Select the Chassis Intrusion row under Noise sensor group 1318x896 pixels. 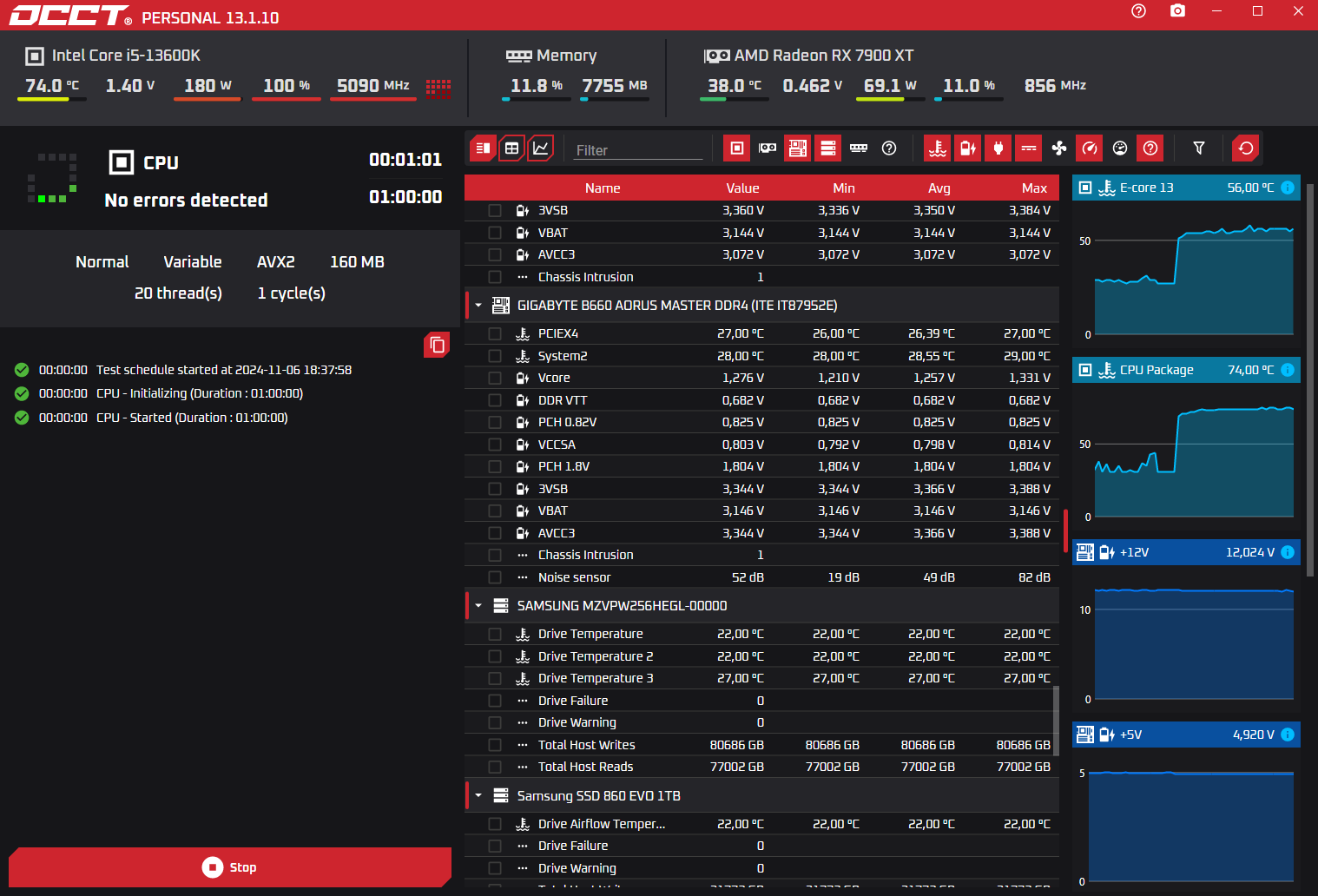click(761, 555)
